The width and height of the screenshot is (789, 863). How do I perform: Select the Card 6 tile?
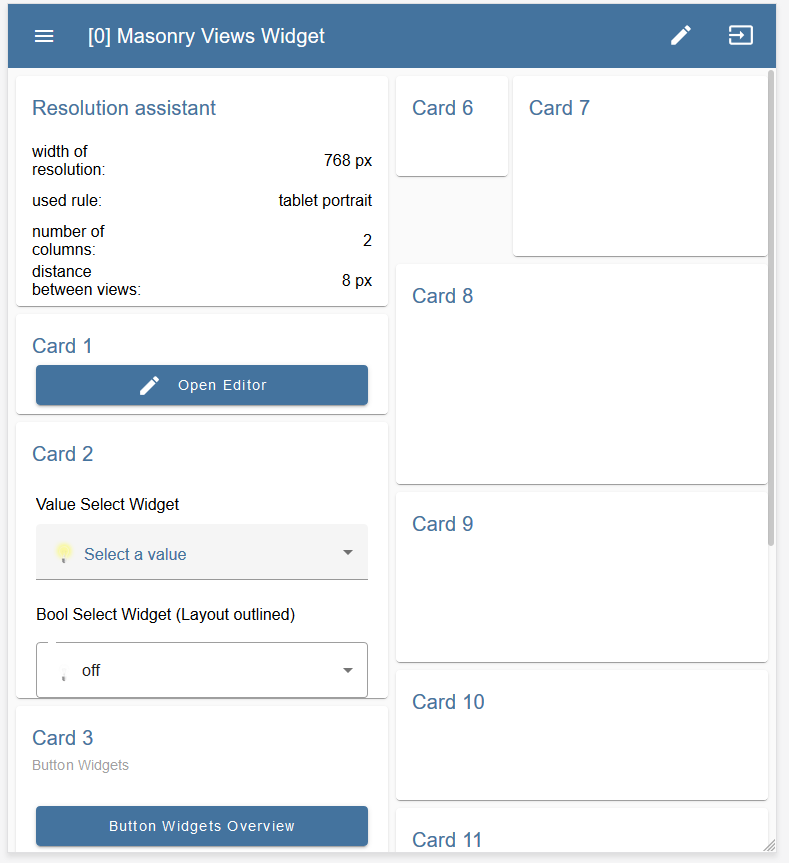click(x=451, y=127)
